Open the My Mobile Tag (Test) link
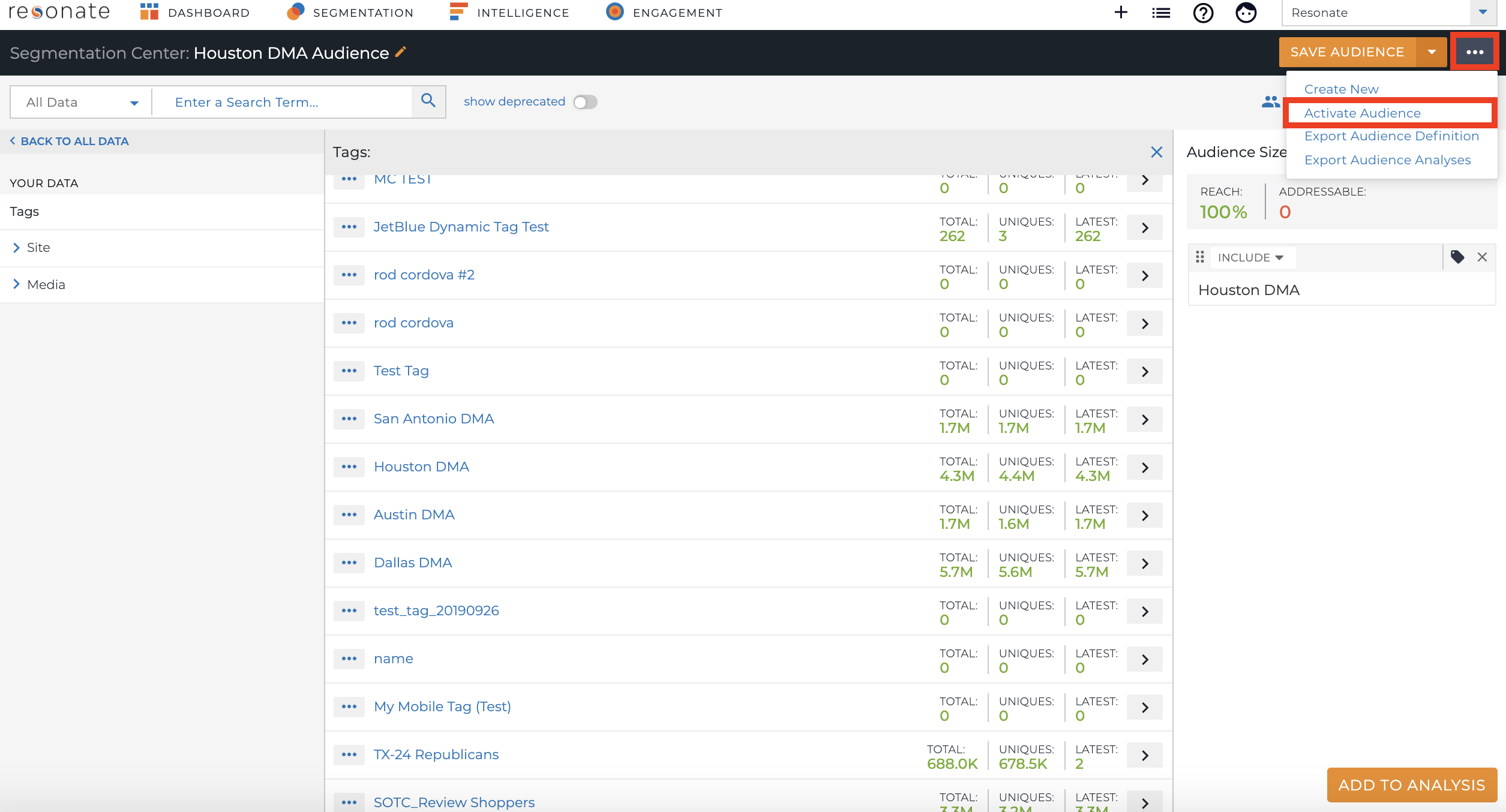 pos(442,707)
